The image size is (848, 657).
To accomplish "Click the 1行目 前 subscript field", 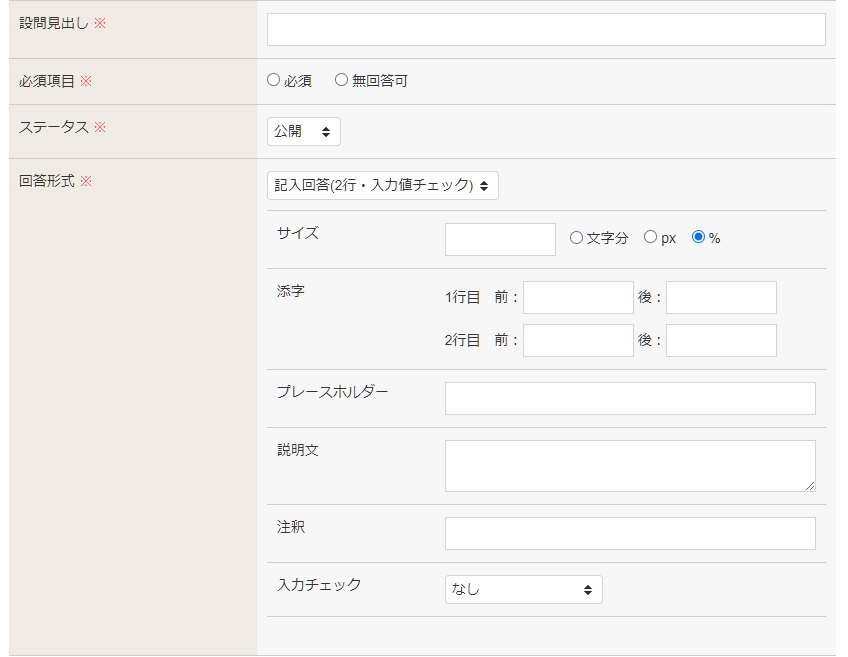I will (578, 298).
